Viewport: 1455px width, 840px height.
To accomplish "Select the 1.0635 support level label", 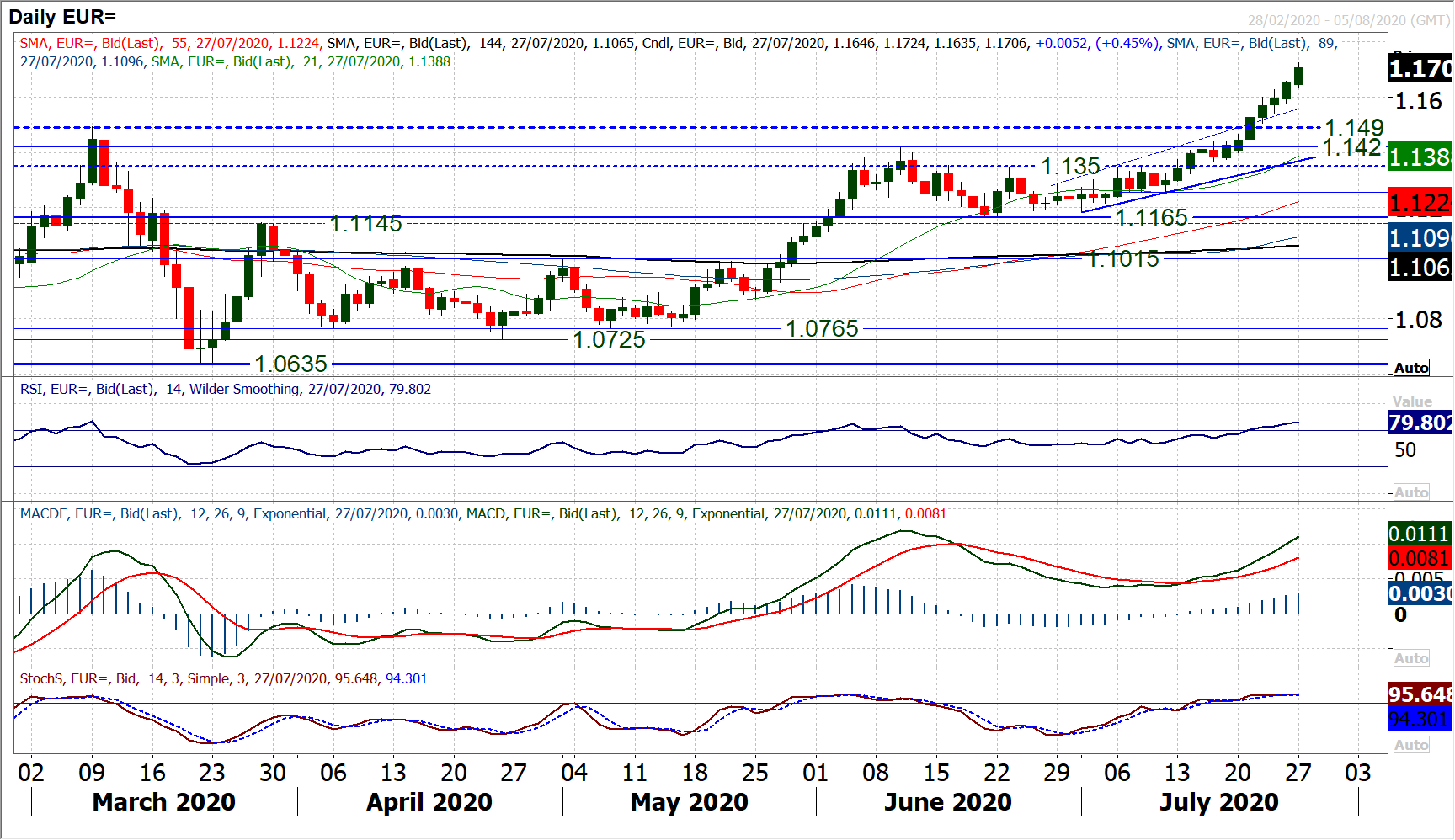I will coord(290,364).
